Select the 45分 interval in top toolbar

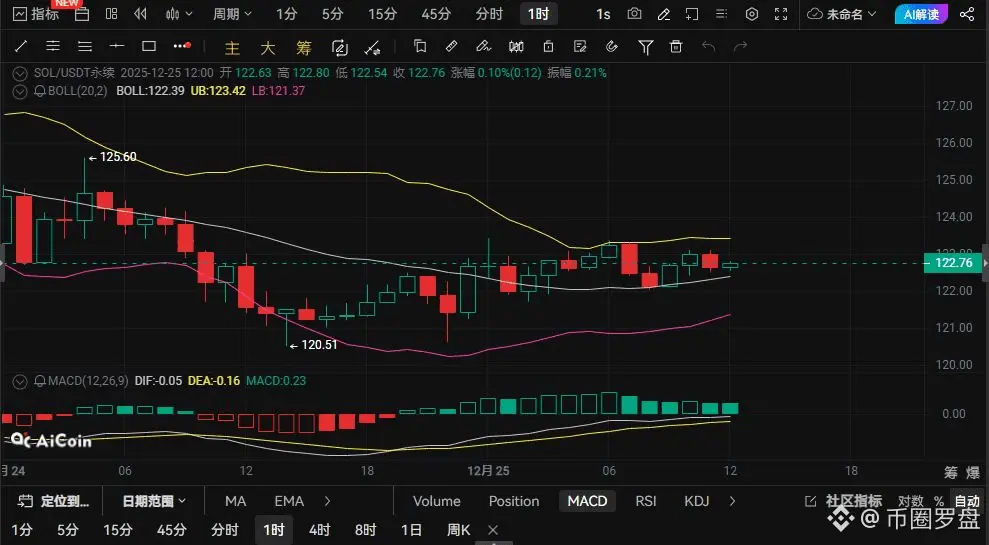click(436, 14)
